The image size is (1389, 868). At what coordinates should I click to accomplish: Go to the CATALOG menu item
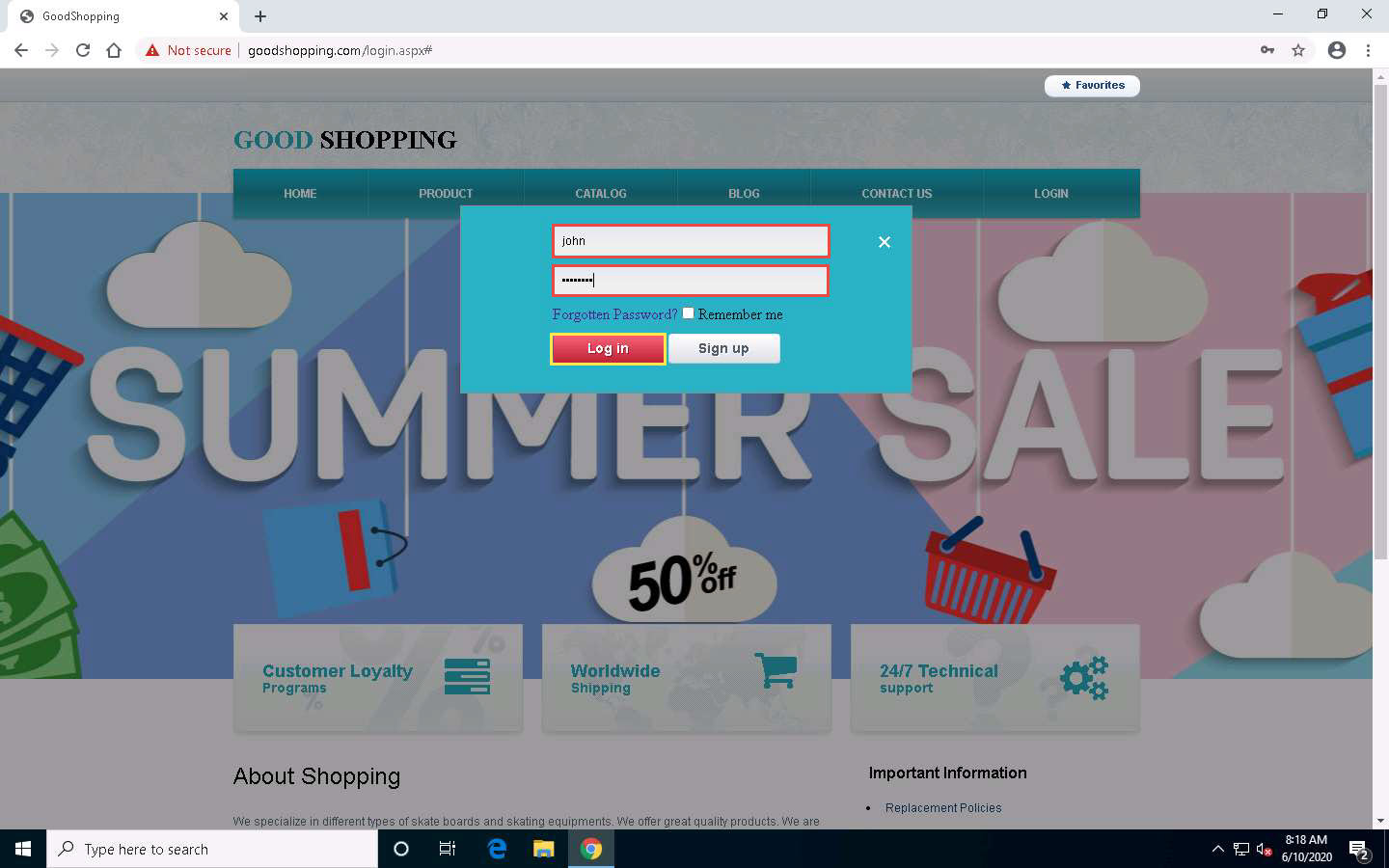click(601, 194)
